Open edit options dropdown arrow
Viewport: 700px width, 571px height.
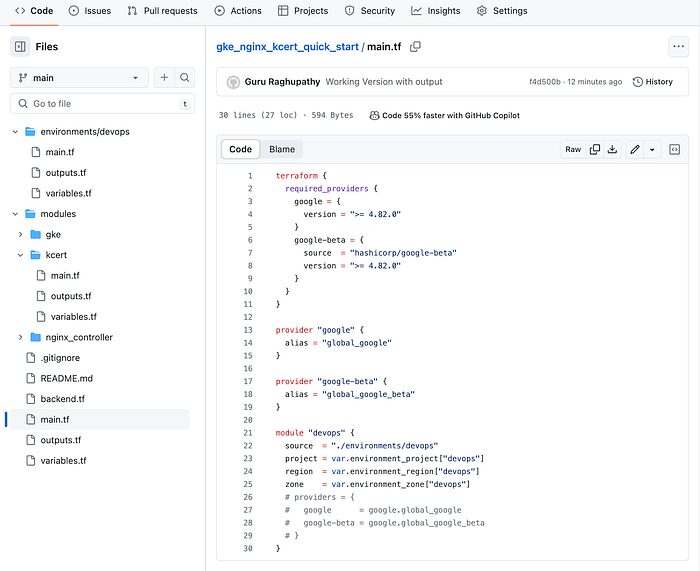coord(652,149)
